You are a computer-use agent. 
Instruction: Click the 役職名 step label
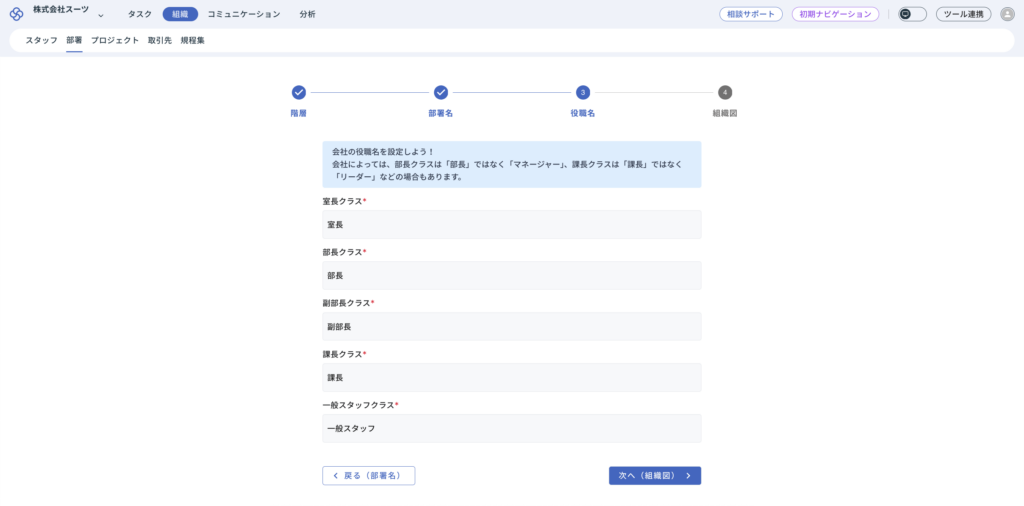(x=583, y=114)
